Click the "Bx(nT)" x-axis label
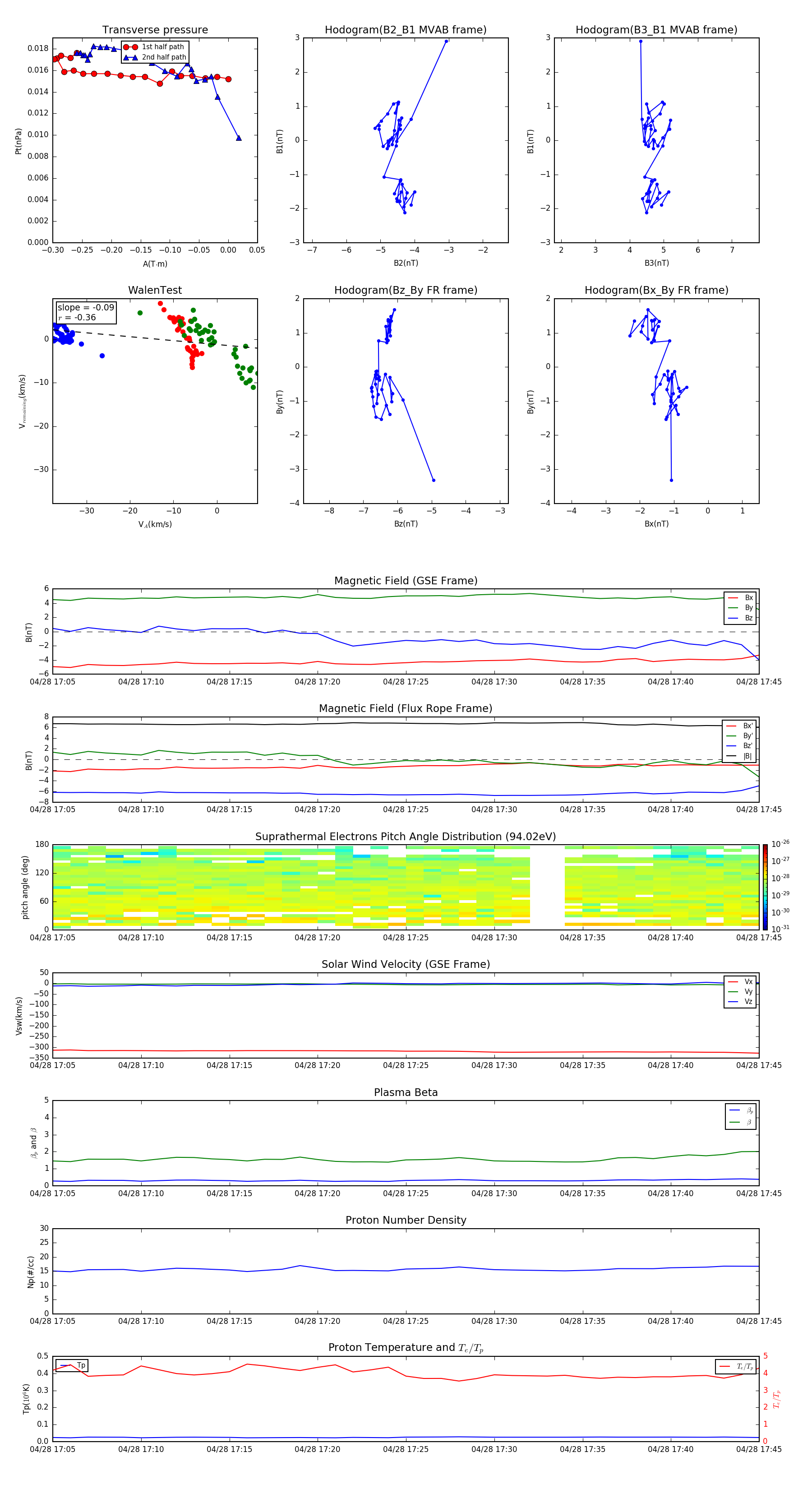This screenshot has width=812, height=1489. 656,524
